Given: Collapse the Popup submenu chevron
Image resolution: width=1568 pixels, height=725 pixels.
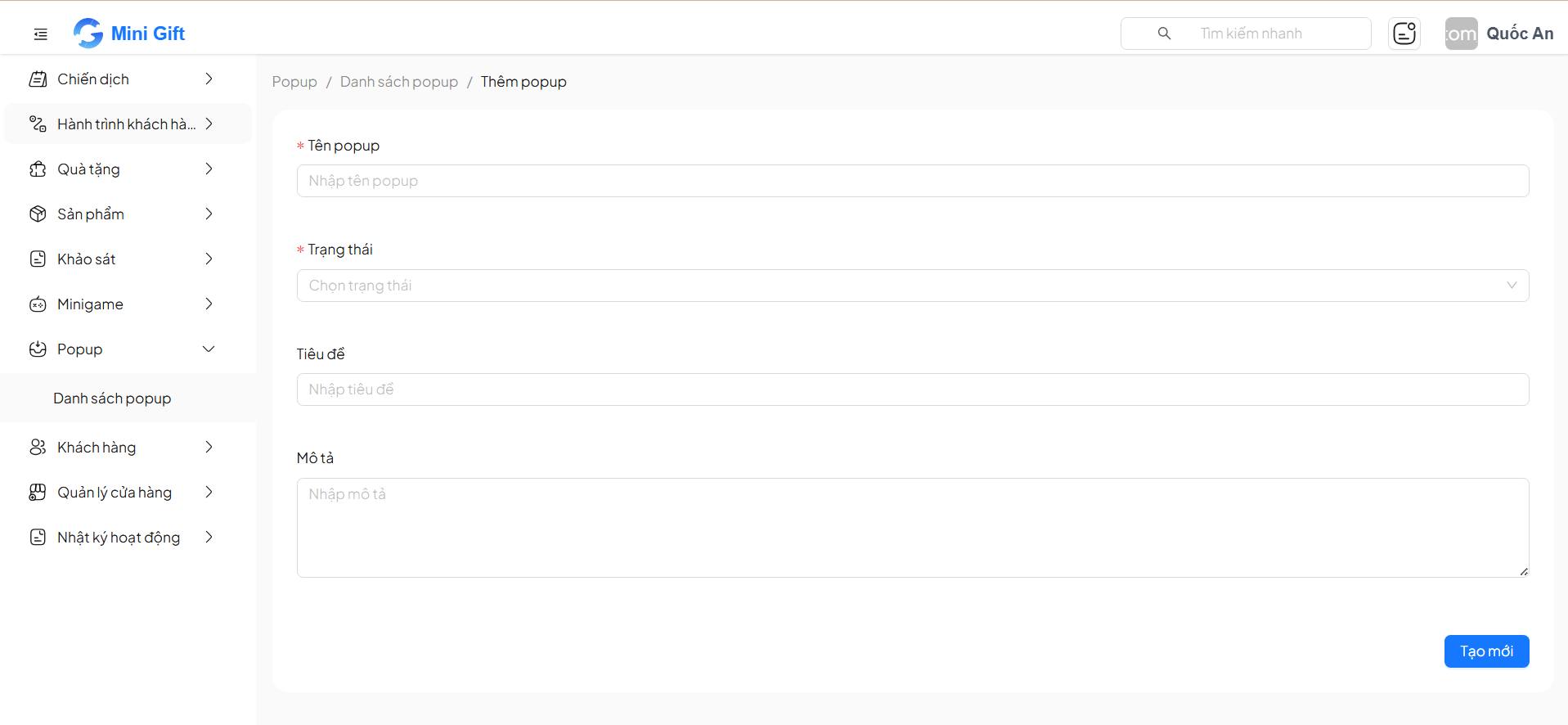Looking at the screenshot, I should tap(209, 349).
